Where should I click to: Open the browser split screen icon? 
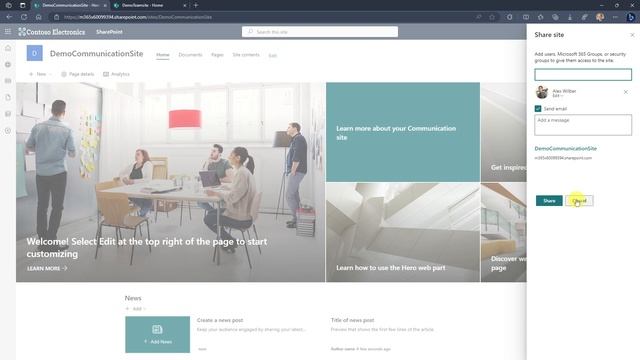point(526,17)
